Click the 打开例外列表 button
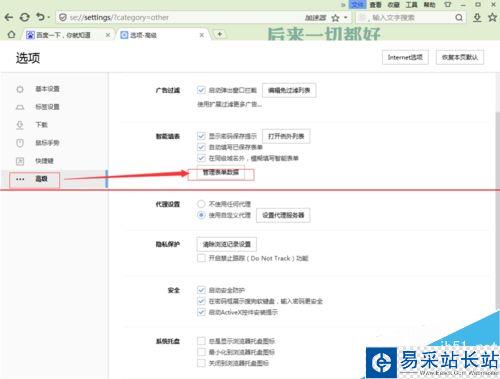 pyautogui.click(x=286, y=136)
